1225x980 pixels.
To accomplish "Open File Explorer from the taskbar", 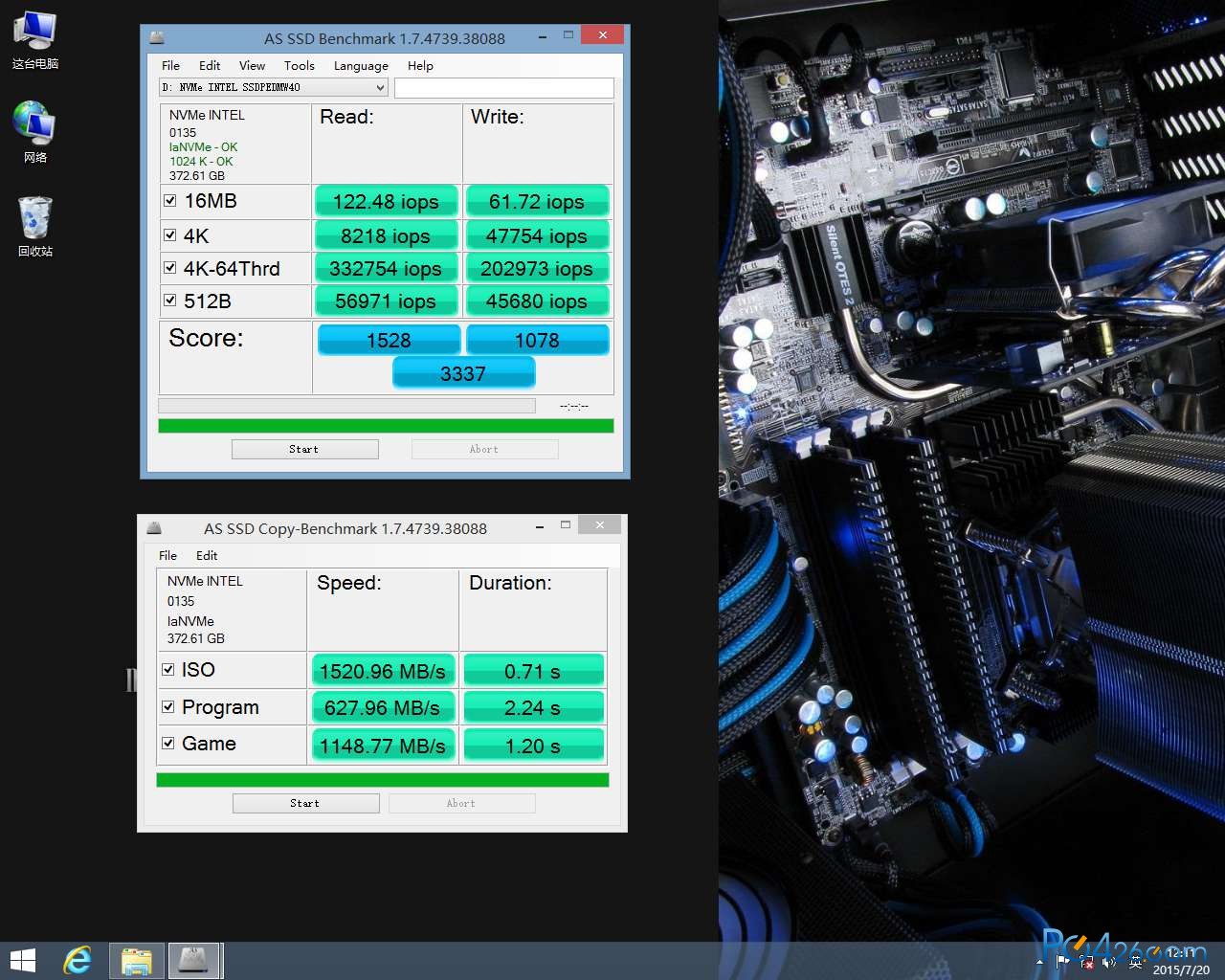I will 137,961.
